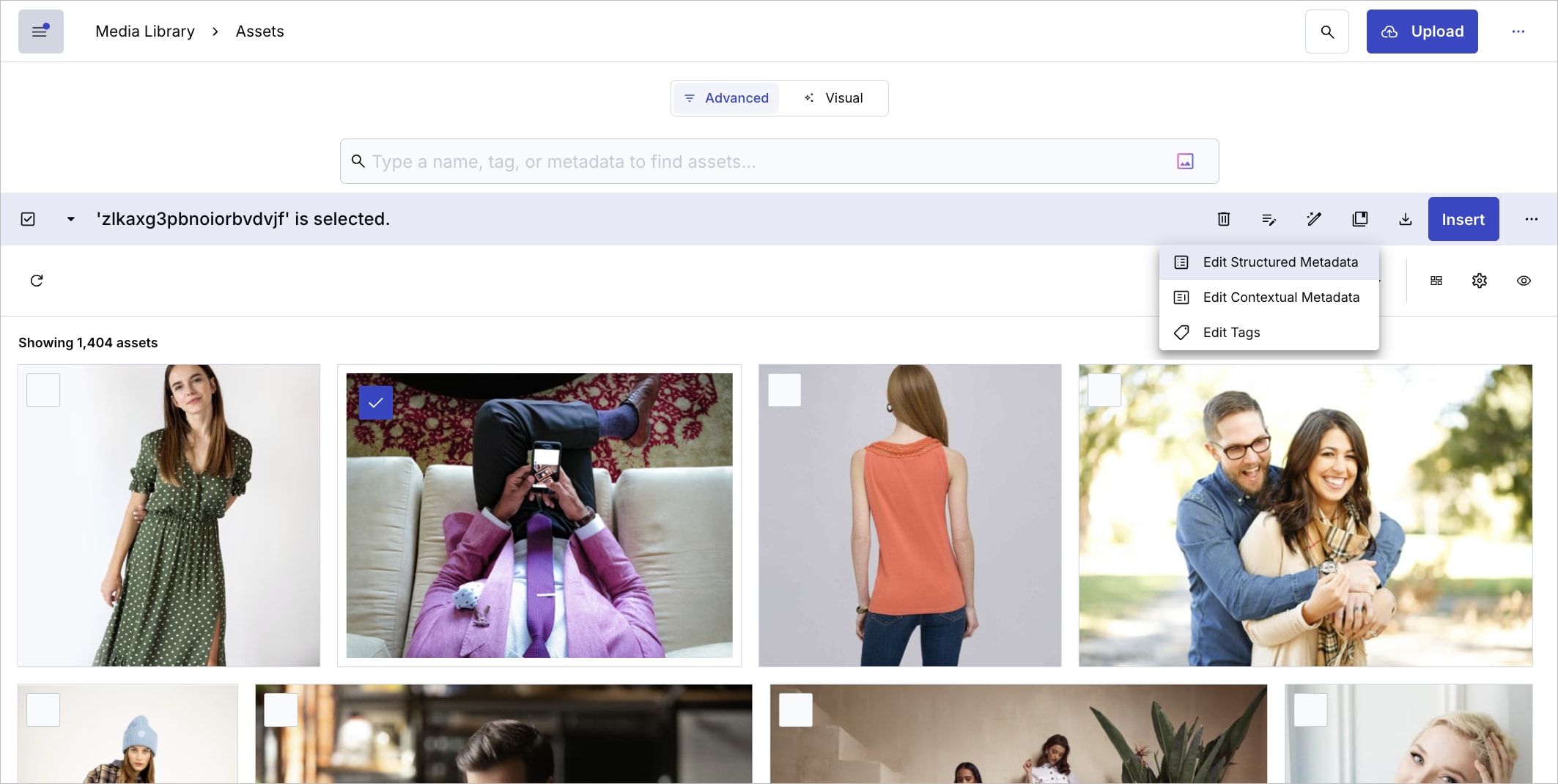Select Edit Tags menu entry
Image resolution: width=1558 pixels, height=784 pixels.
pyautogui.click(x=1231, y=333)
